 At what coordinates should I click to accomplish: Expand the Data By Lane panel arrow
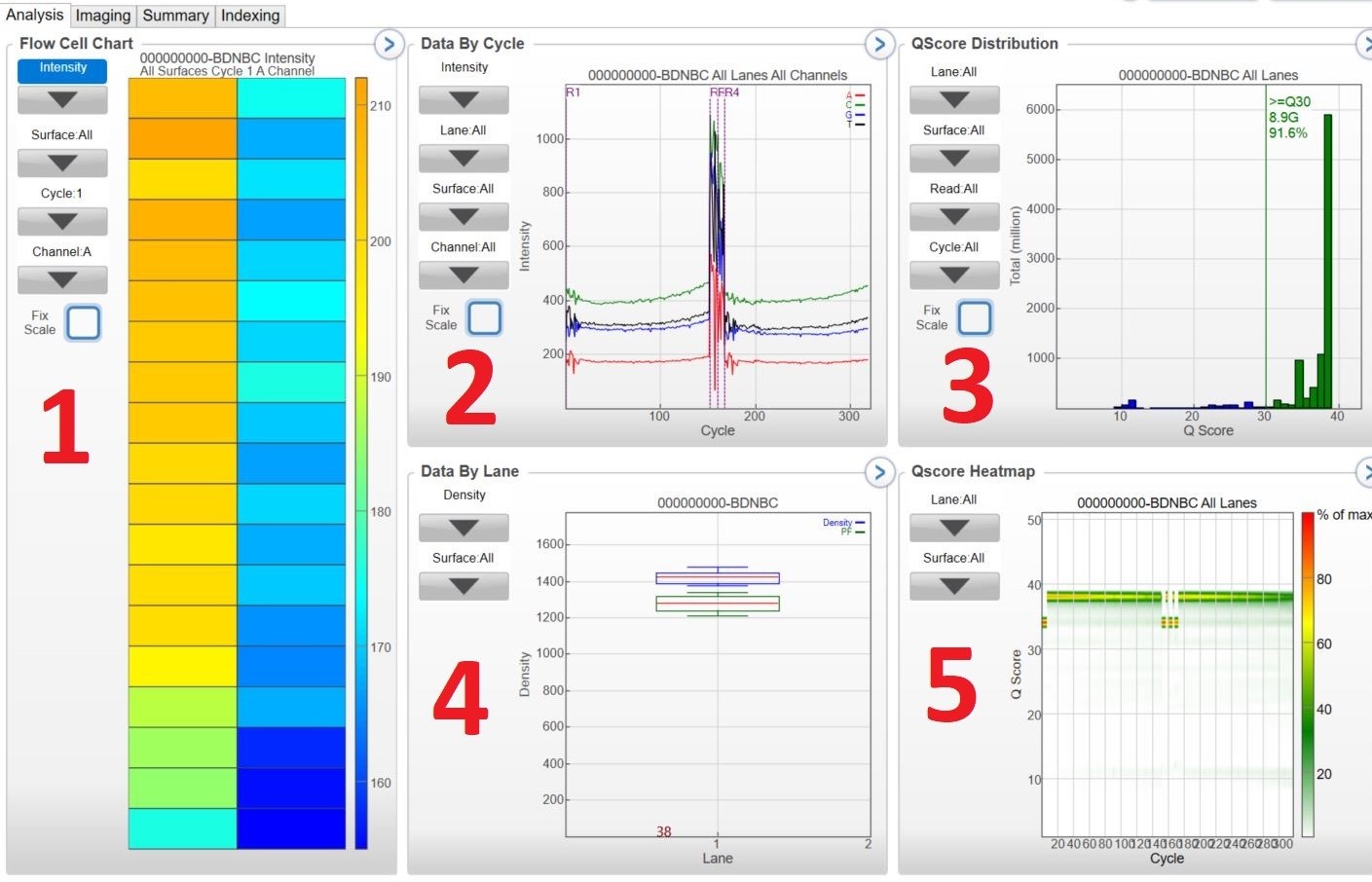pyautogui.click(x=879, y=472)
